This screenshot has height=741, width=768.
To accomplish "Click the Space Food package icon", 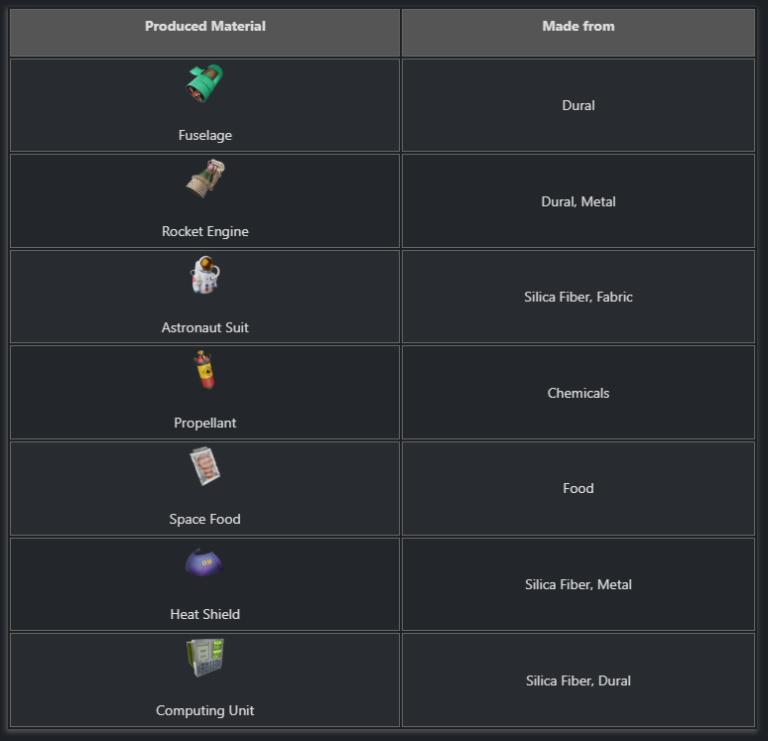I will [x=205, y=466].
